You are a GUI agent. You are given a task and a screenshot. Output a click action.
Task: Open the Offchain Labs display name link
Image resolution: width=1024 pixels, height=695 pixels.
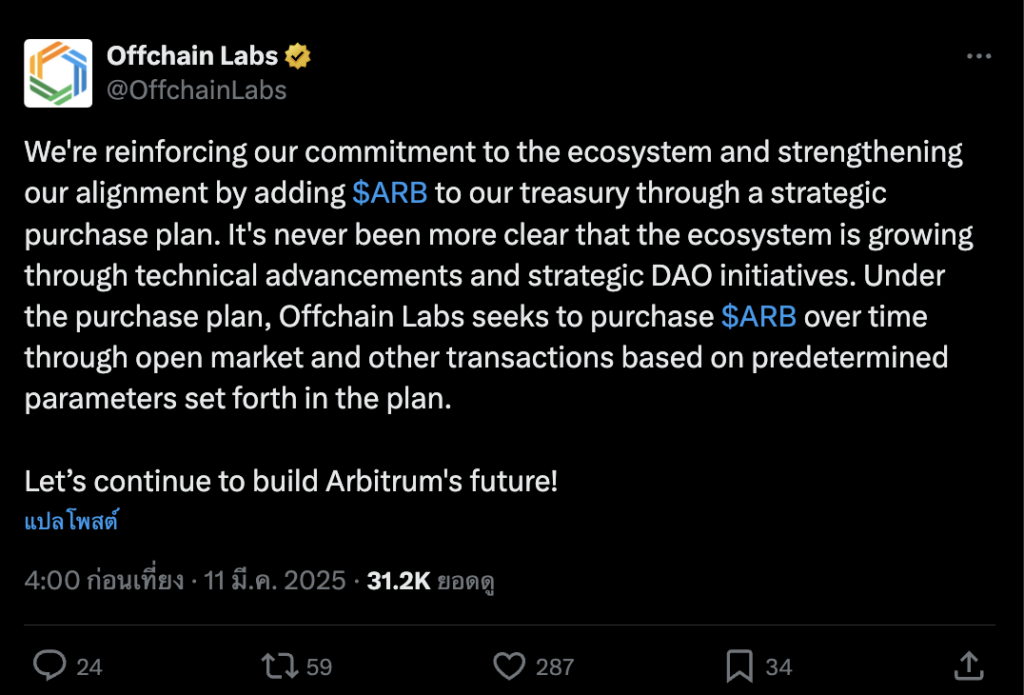192,56
